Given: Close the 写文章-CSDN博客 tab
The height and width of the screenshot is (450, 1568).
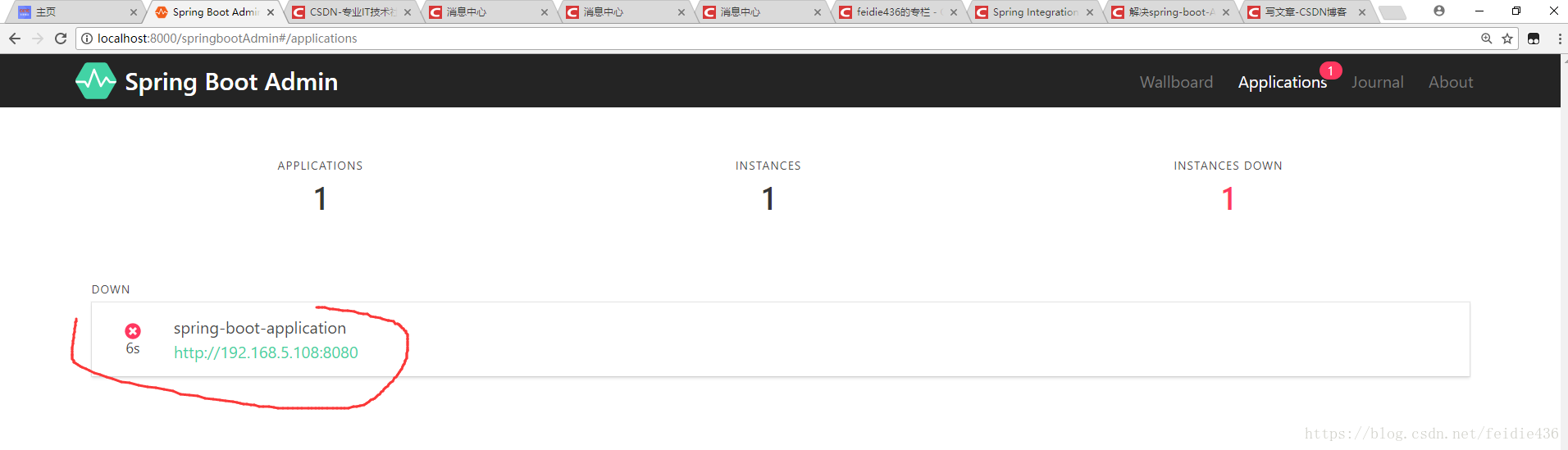Looking at the screenshot, I should click(1362, 12).
